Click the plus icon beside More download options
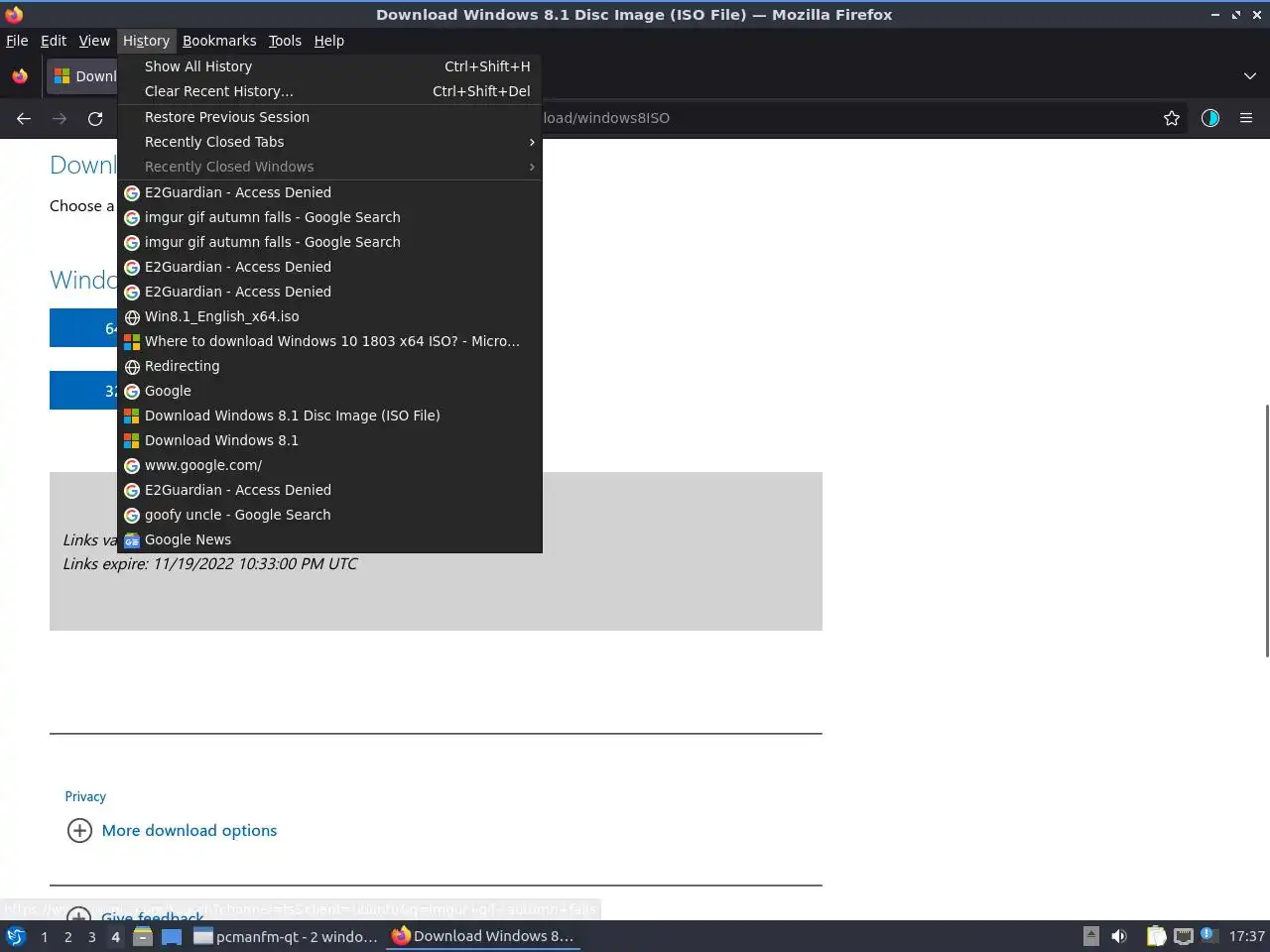Viewport: 1270px width, 952px height. [x=79, y=830]
